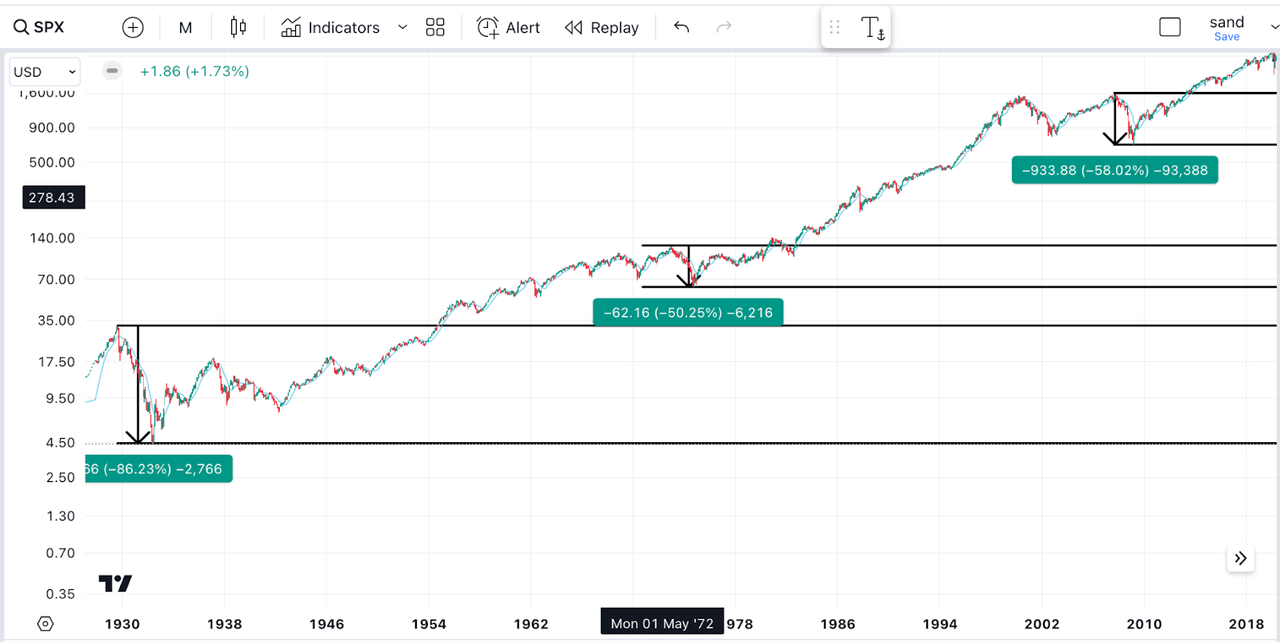Screen dimensions: 1280x642
Task: Expand the right panel with the chevron arrows
Action: coord(1240,558)
